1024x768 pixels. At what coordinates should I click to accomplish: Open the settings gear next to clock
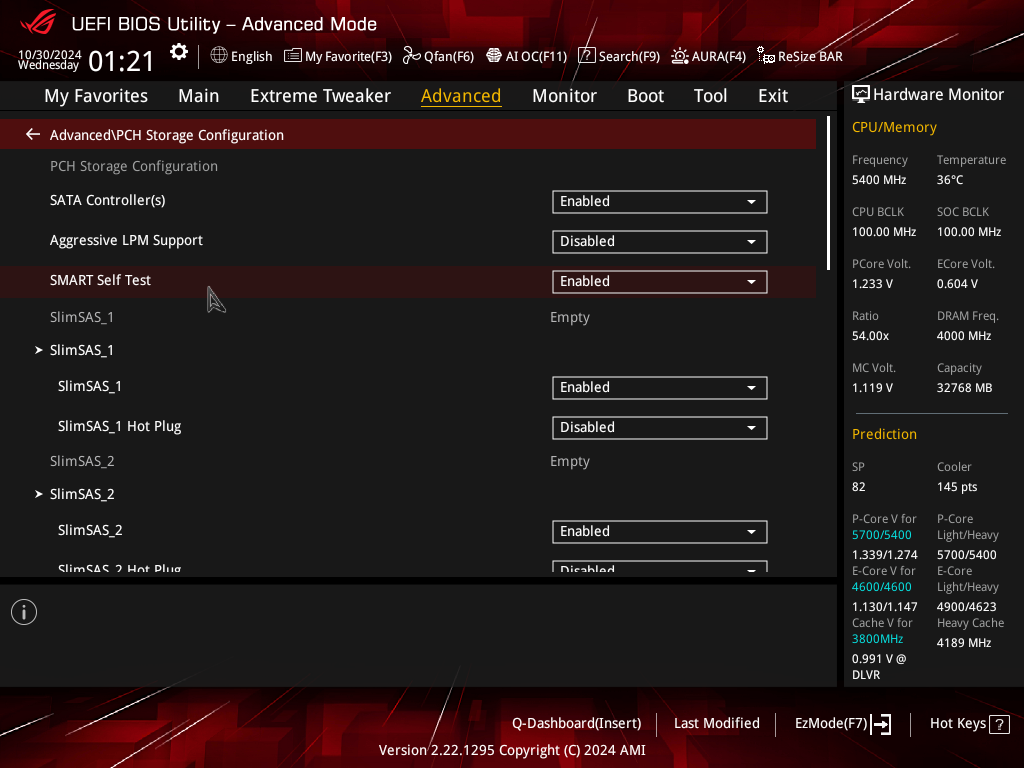(x=178, y=52)
